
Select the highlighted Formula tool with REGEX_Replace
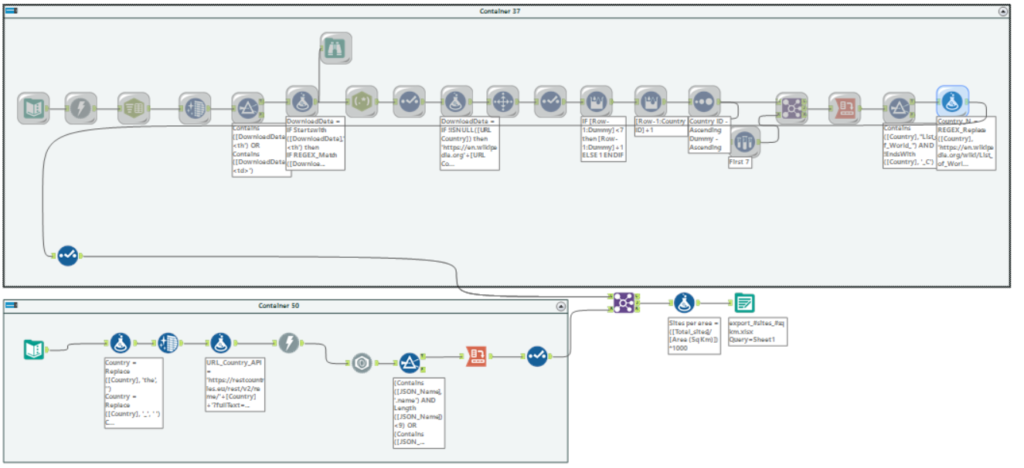952,102
